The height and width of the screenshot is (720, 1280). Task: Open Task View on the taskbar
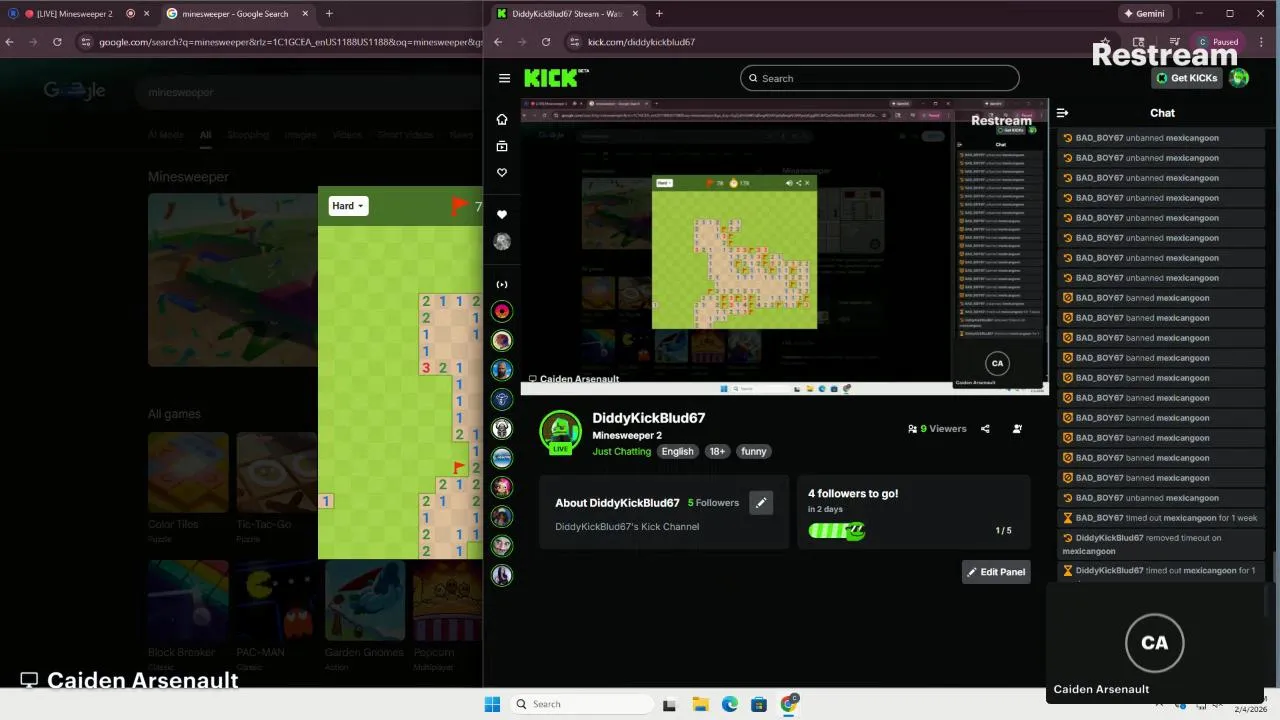(669, 704)
